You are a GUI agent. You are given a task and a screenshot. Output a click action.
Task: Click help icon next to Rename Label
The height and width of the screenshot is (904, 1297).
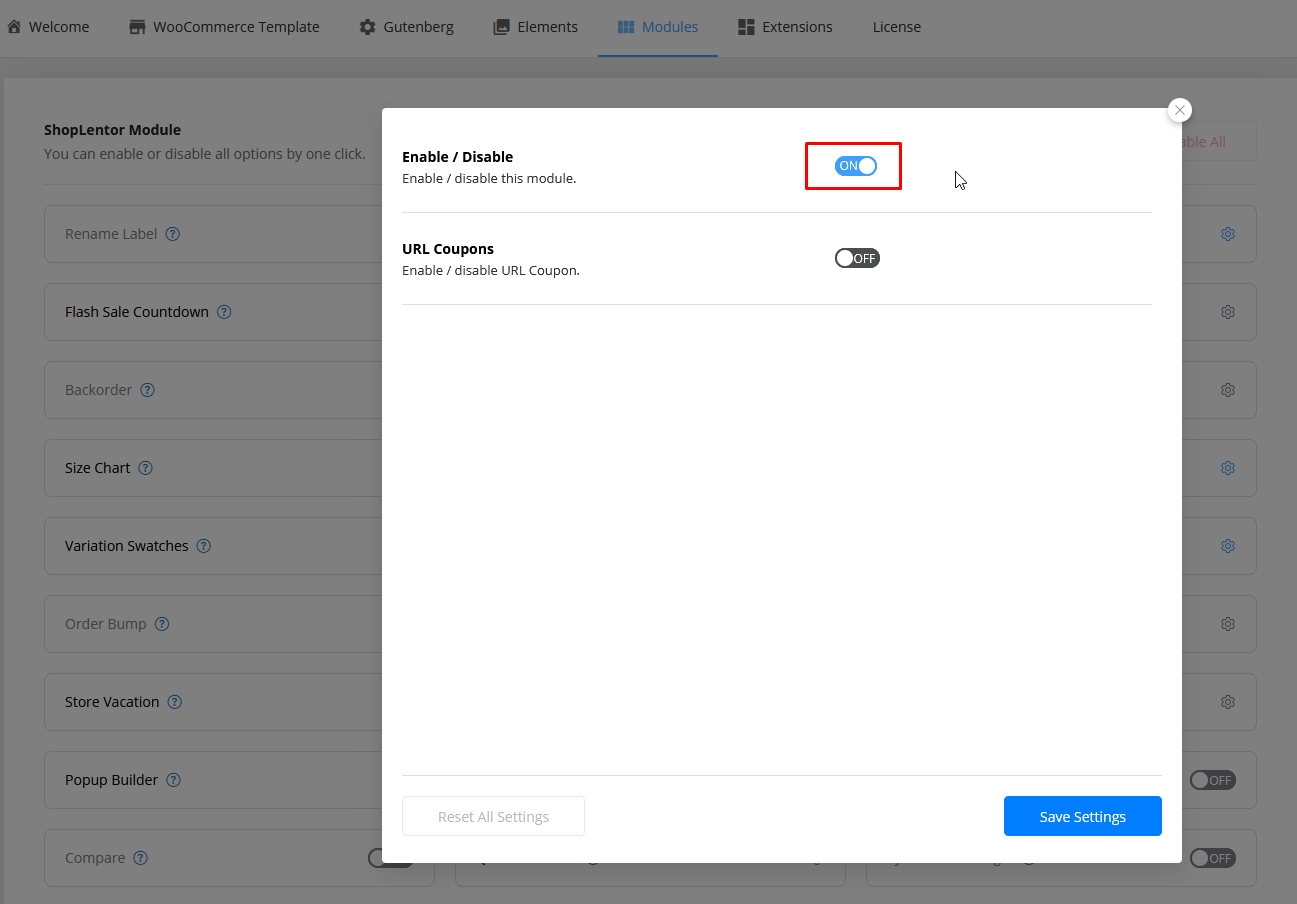[x=172, y=234]
